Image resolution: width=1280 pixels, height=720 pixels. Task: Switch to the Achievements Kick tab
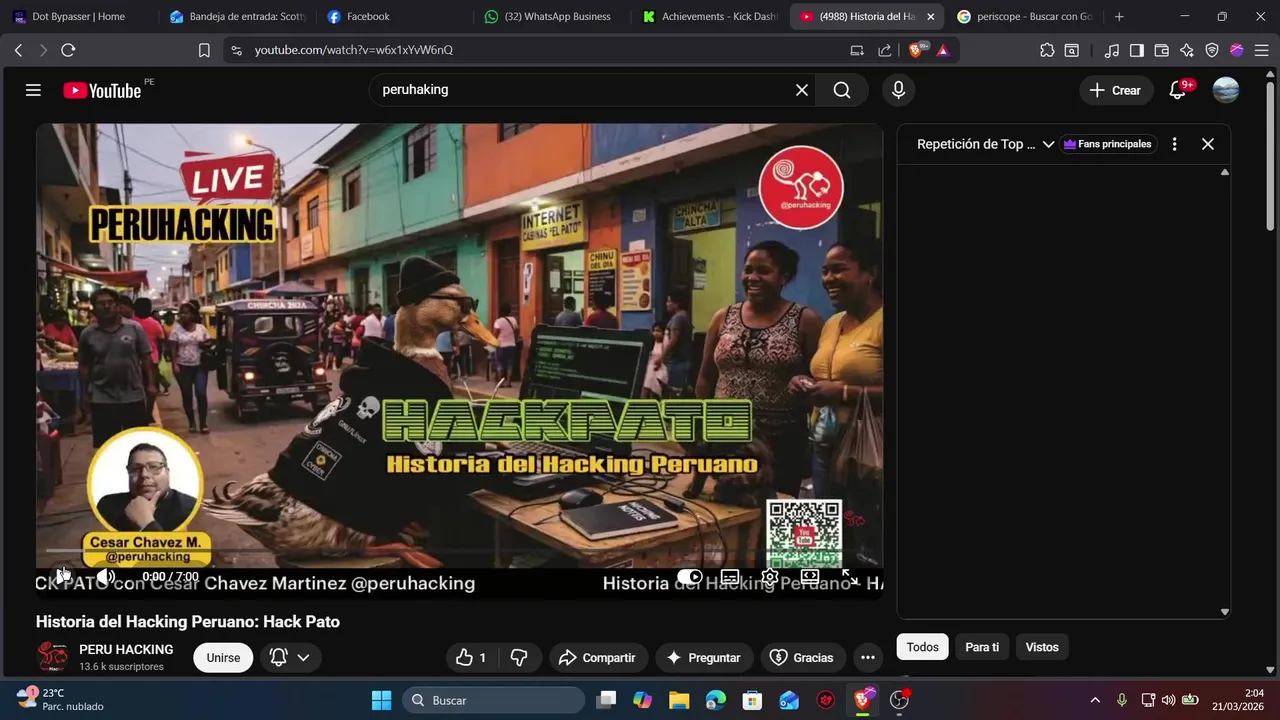(708, 17)
